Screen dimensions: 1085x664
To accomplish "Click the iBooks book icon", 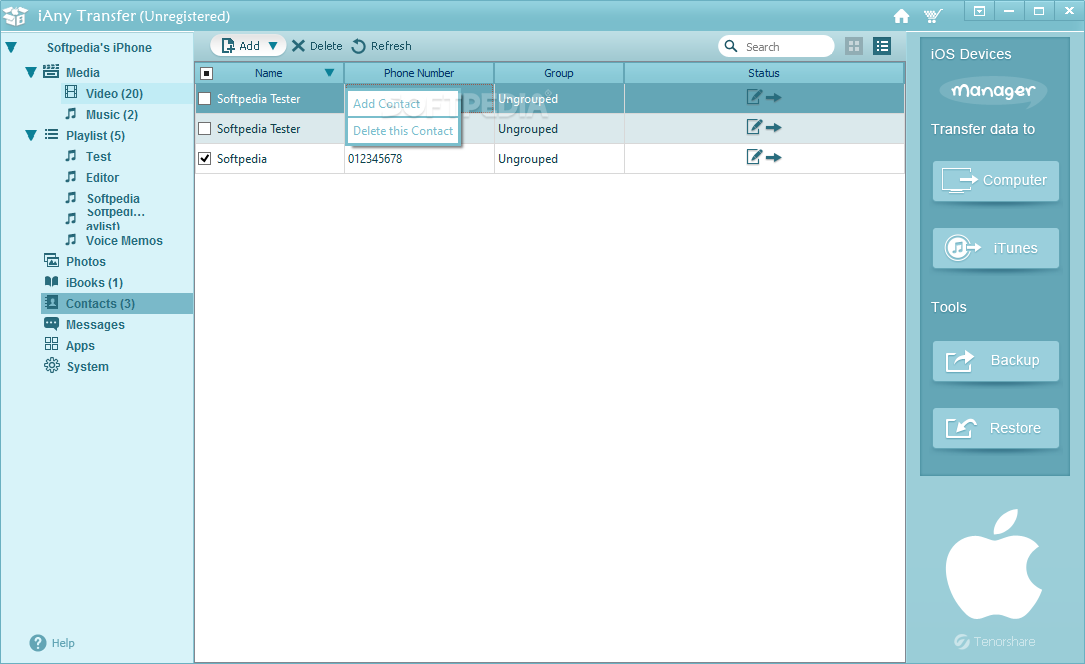I will (51, 282).
